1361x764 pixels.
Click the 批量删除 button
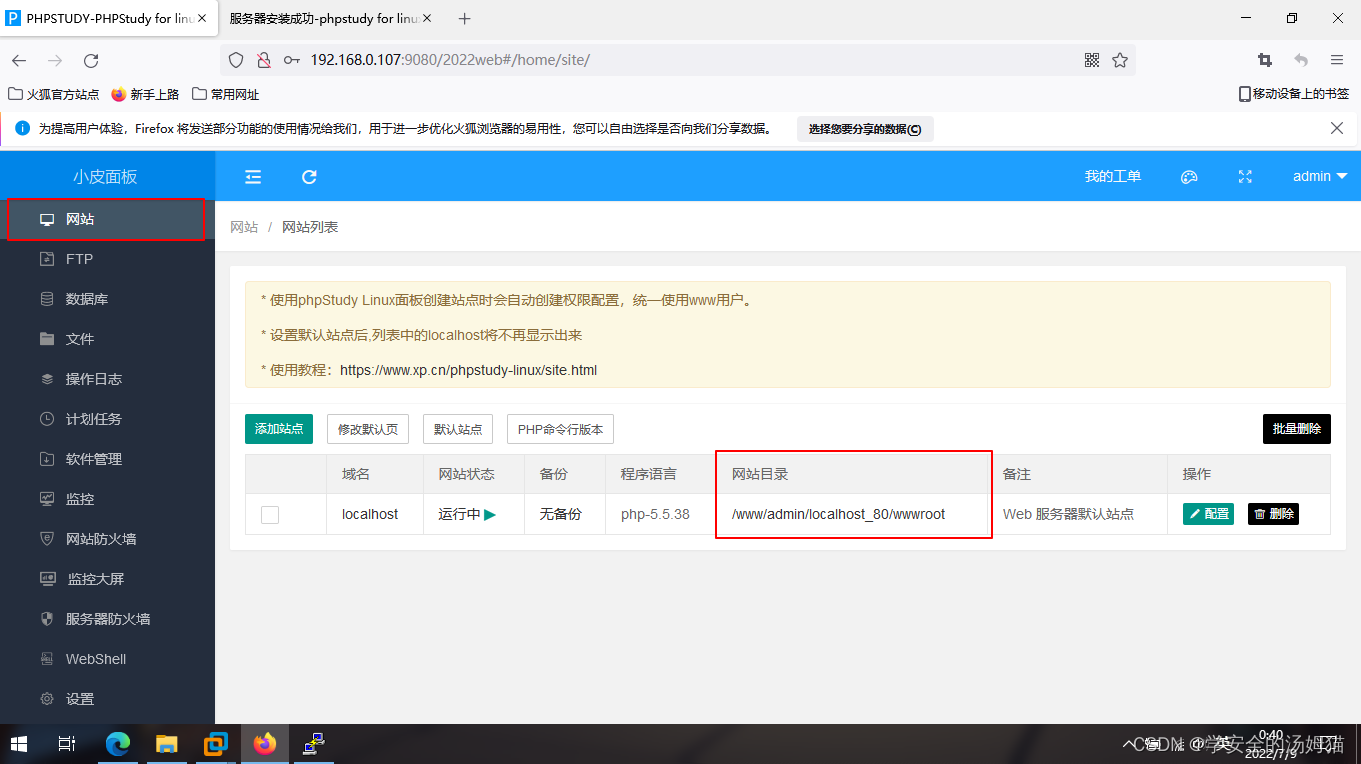tap(1297, 429)
